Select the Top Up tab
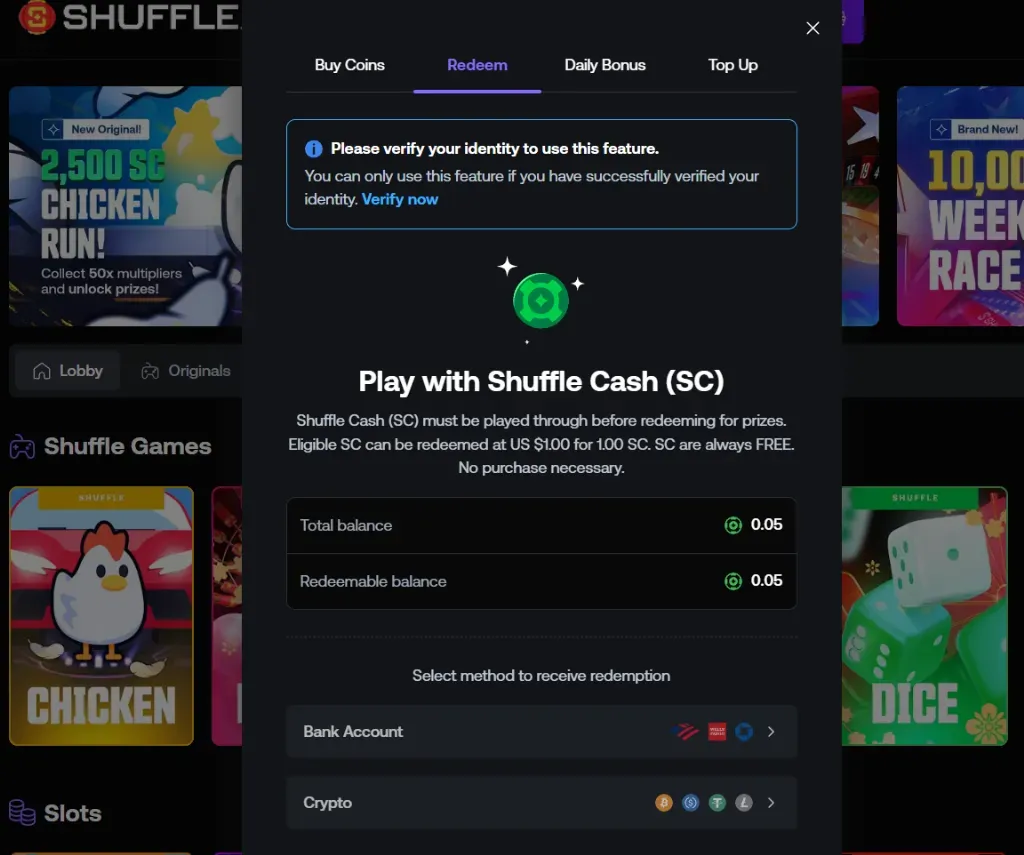This screenshot has height=855, width=1024. [x=733, y=65]
